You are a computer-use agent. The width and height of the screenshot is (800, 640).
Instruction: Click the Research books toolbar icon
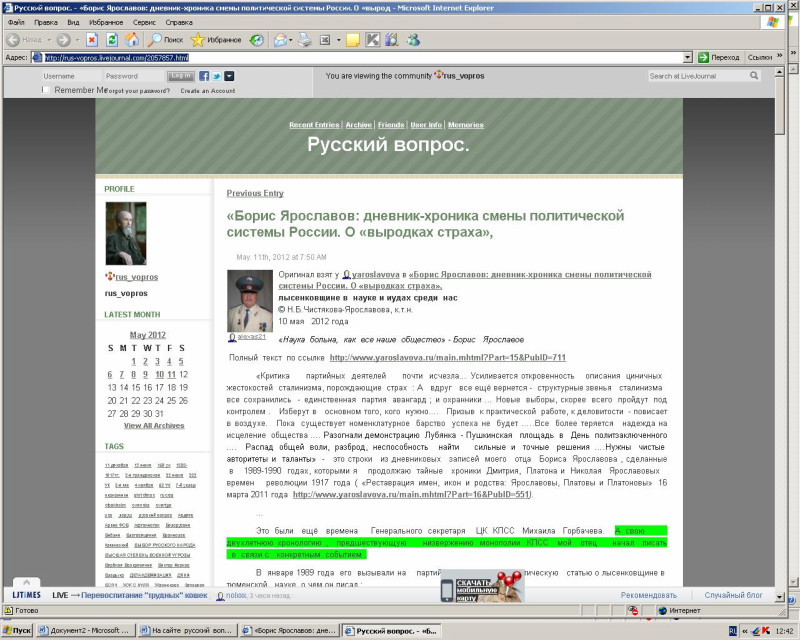coord(391,40)
